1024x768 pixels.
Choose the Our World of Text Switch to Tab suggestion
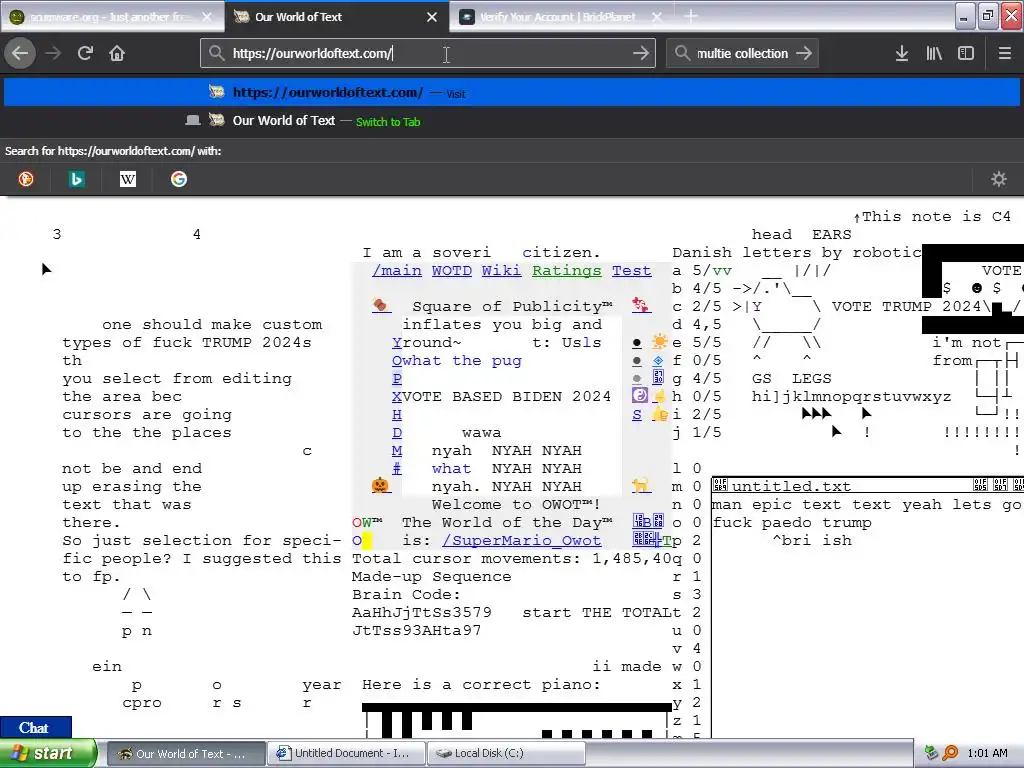point(512,121)
